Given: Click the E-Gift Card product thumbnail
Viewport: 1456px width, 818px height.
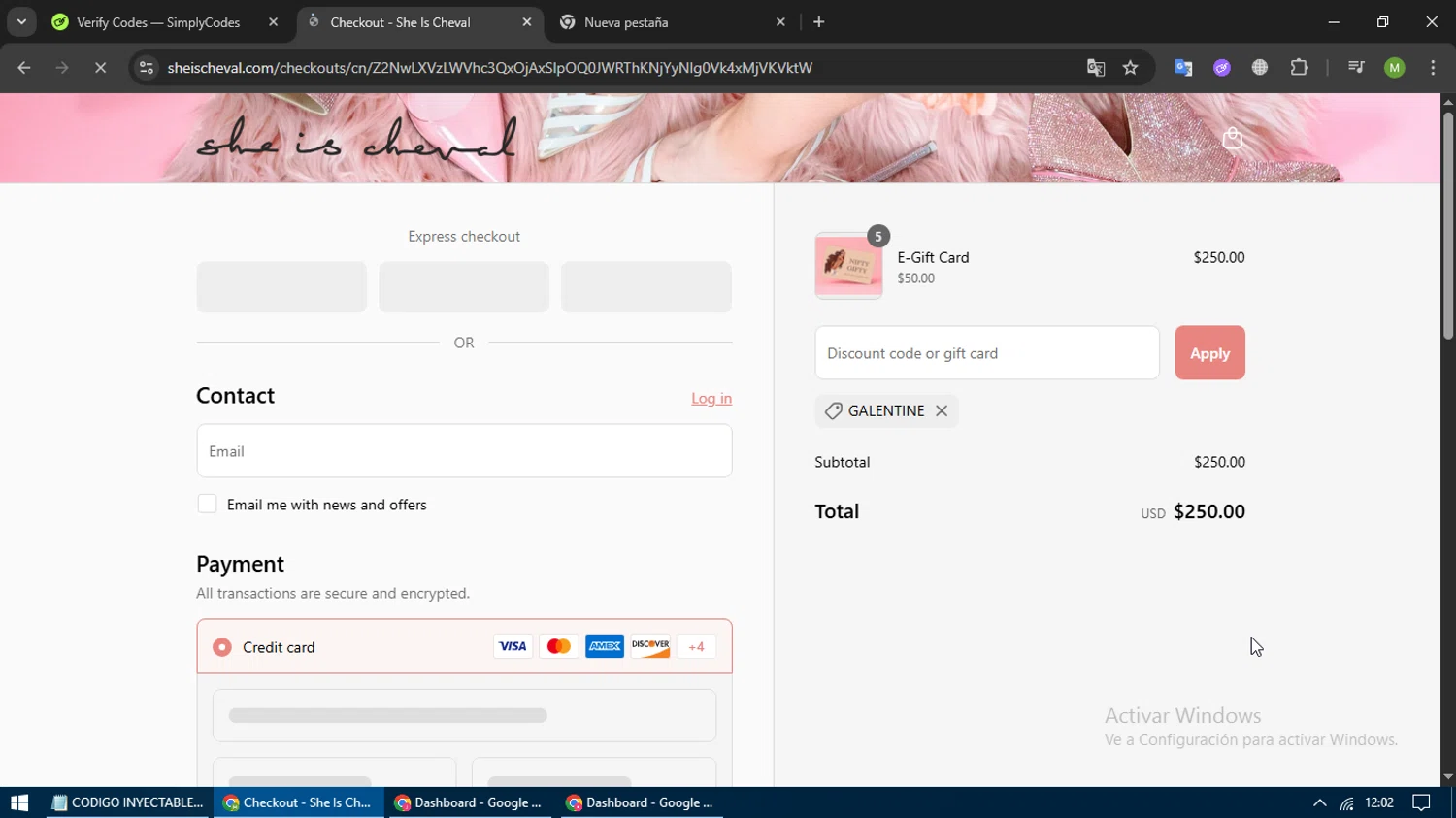Looking at the screenshot, I should coord(849,265).
